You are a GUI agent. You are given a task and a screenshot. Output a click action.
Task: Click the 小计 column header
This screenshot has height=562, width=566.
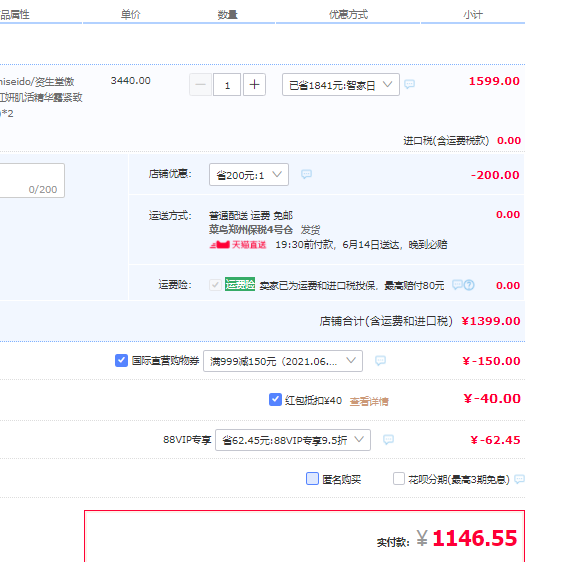pos(473,14)
